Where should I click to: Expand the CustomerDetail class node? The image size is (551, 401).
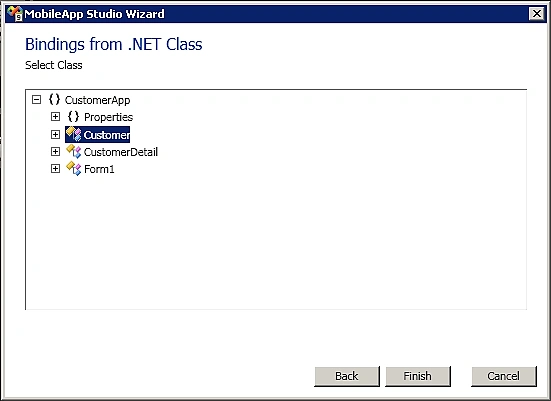point(55,151)
